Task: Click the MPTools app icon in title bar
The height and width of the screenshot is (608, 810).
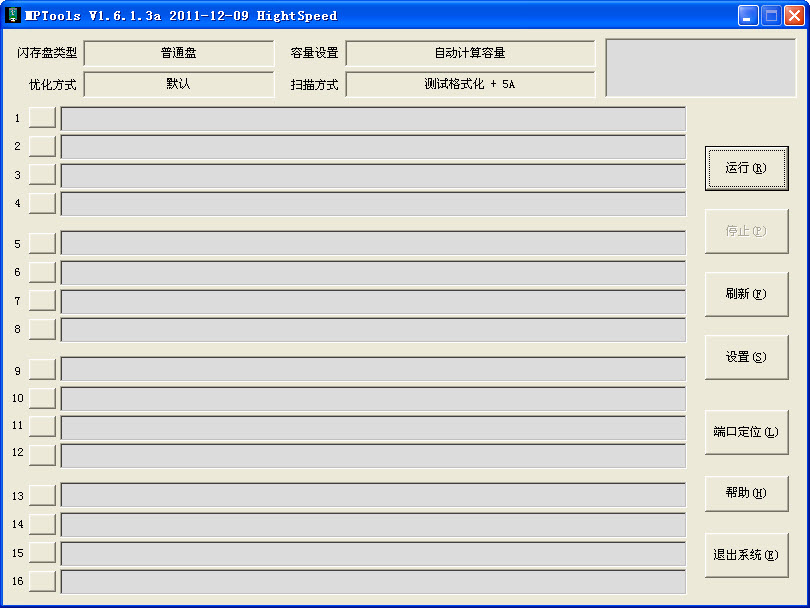Action: [x=13, y=15]
